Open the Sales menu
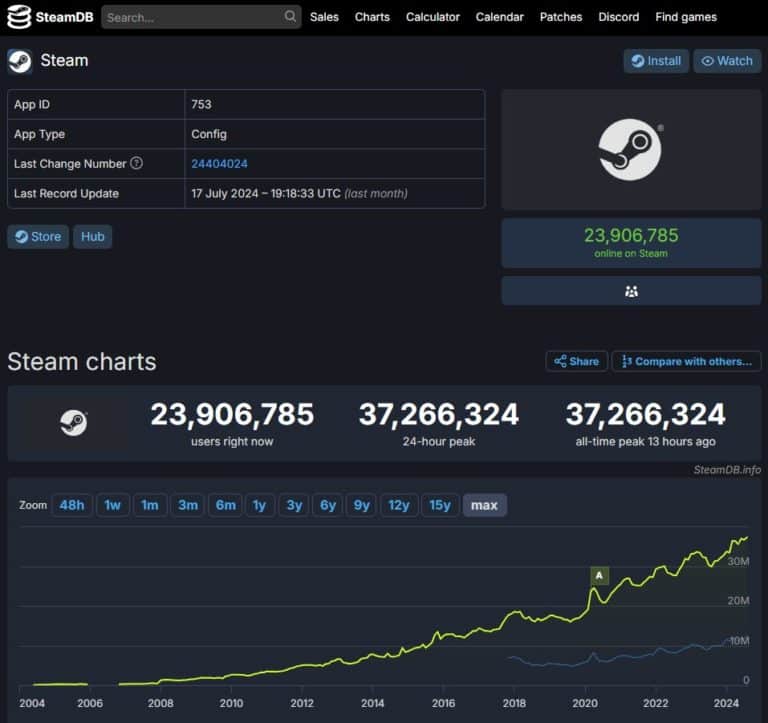 (x=324, y=17)
